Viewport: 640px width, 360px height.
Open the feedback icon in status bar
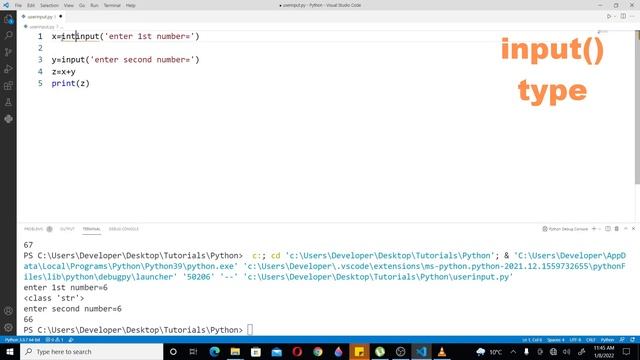(x=622, y=340)
